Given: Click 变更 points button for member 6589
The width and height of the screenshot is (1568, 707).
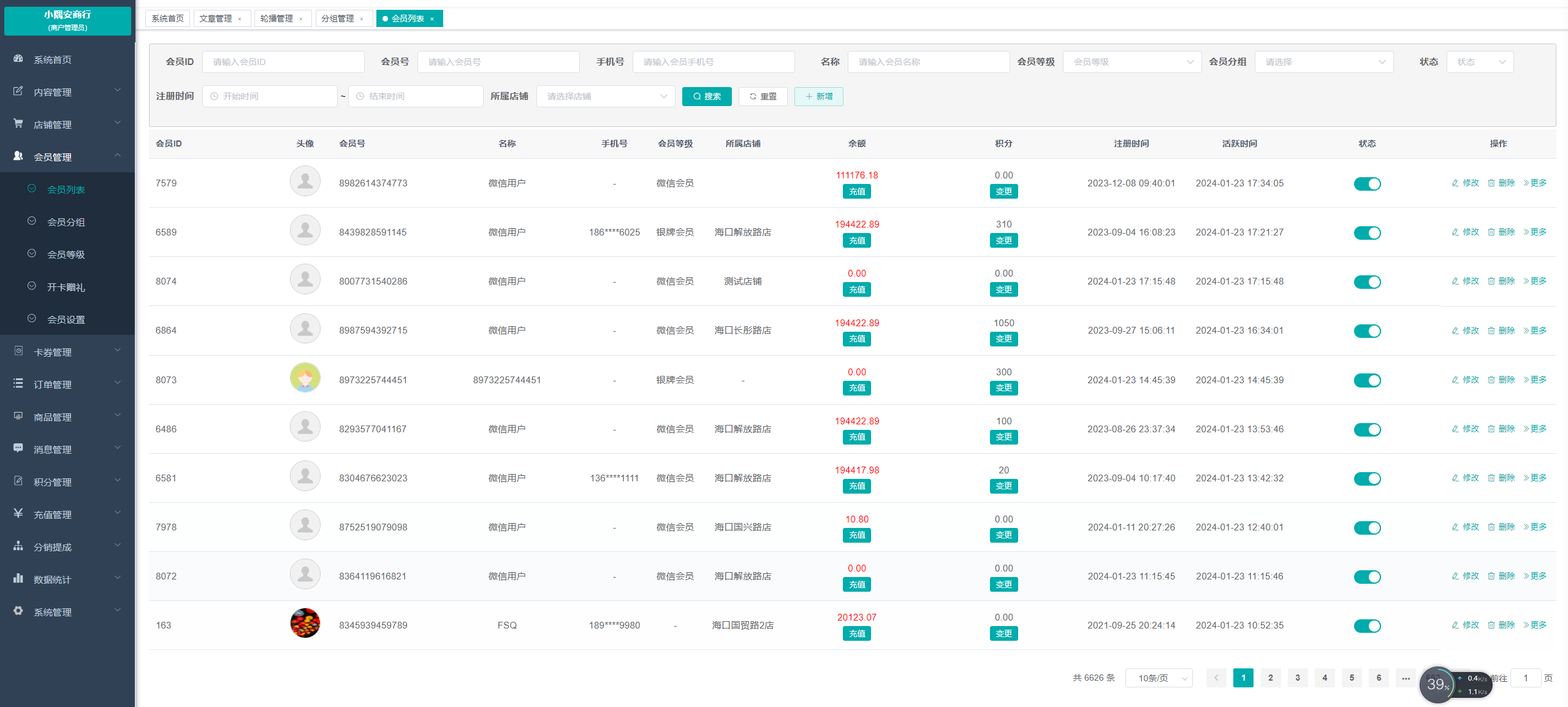Looking at the screenshot, I should tap(1004, 240).
